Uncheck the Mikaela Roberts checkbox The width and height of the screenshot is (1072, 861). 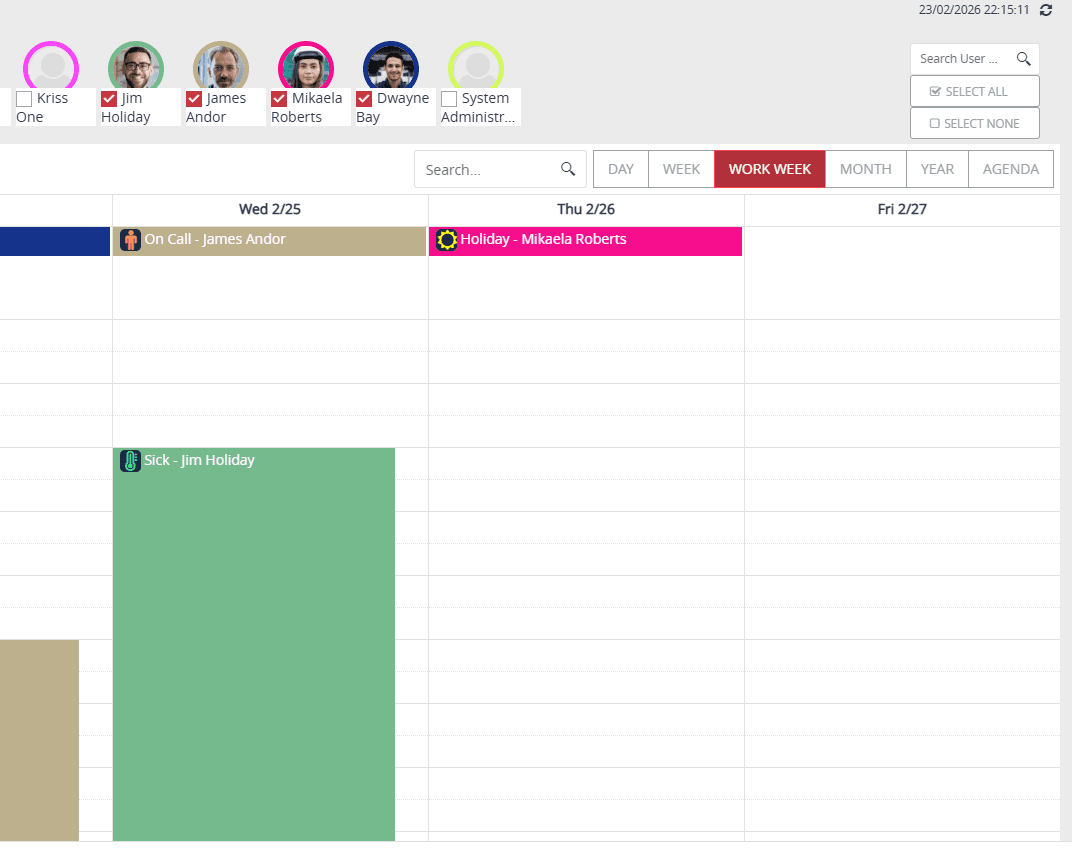click(x=279, y=99)
